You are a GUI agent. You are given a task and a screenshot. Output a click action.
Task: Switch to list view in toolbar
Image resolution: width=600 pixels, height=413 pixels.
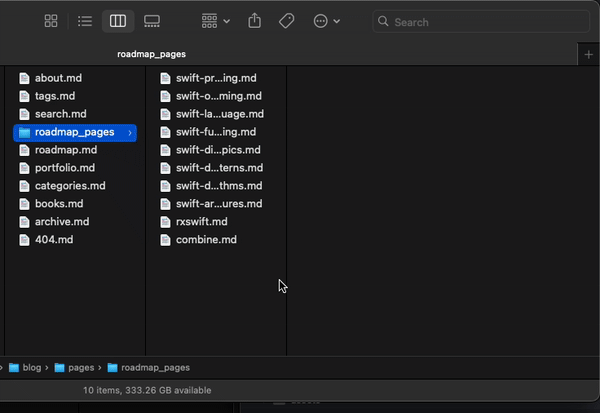[85, 21]
